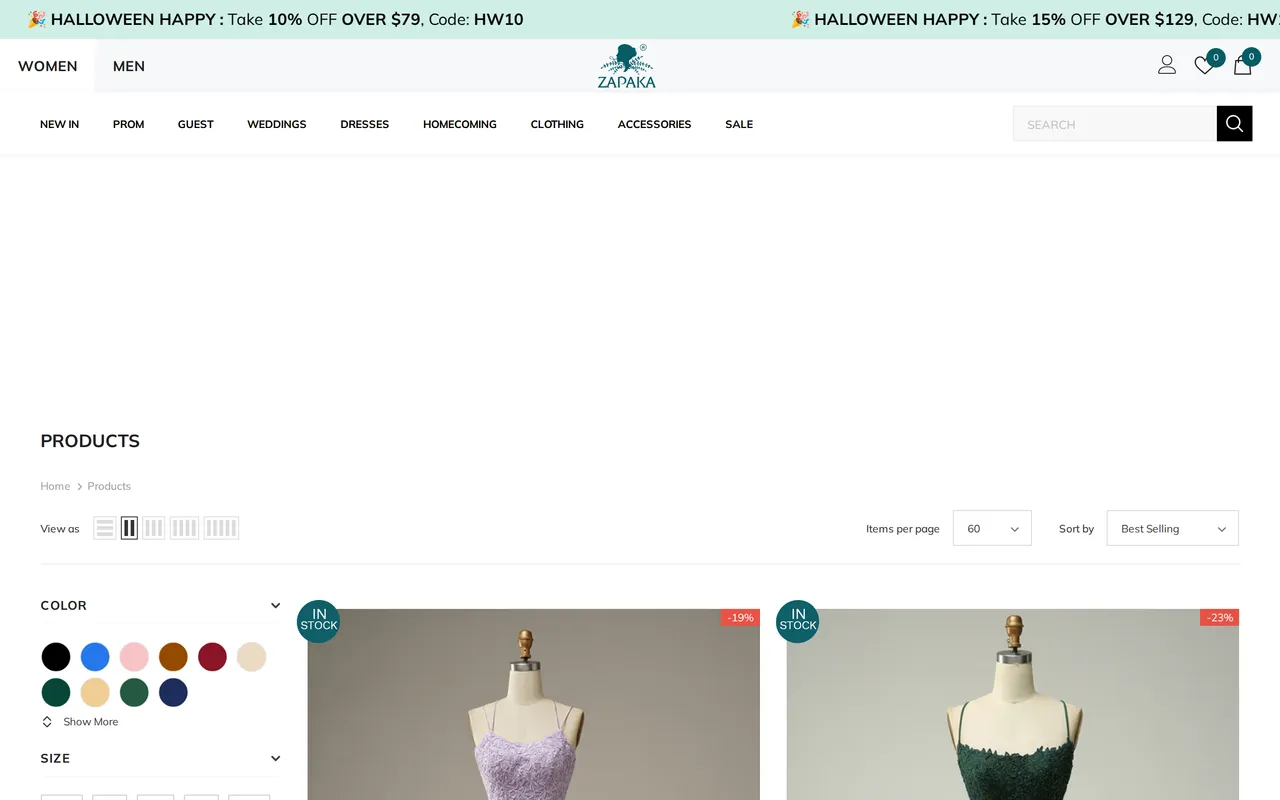Open the wishlist heart icon
Viewport: 1280px width, 800px height.
[x=1204, y=65]
